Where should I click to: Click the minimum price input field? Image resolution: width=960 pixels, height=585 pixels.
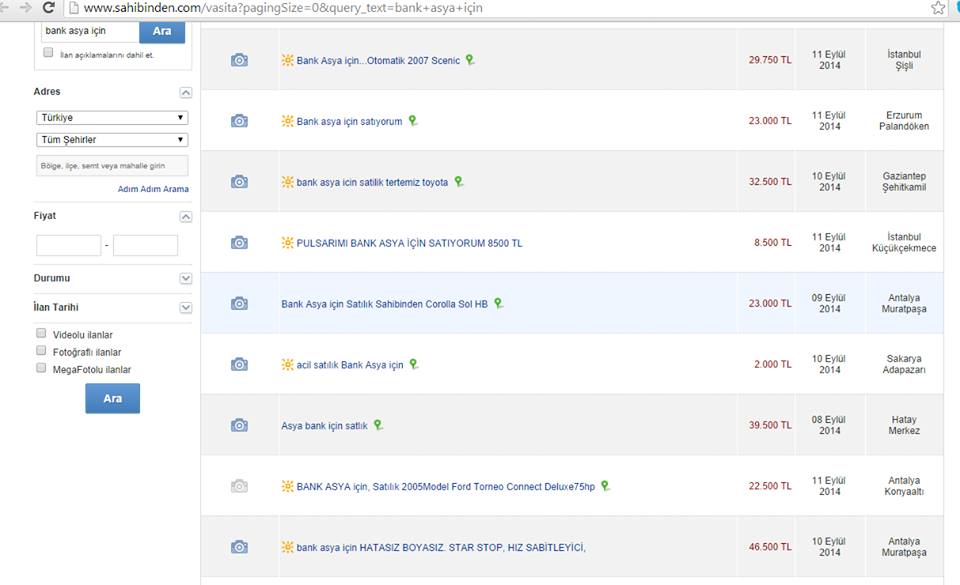pos(68,245)
